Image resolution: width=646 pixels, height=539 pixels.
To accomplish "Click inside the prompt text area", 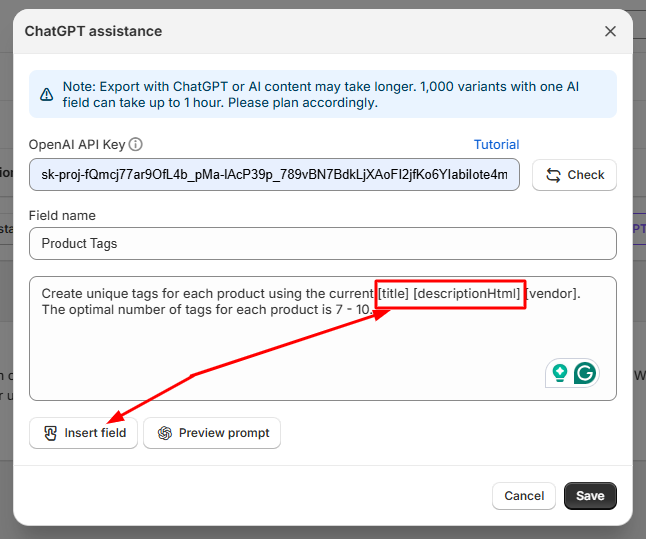I will coord(323,338).
